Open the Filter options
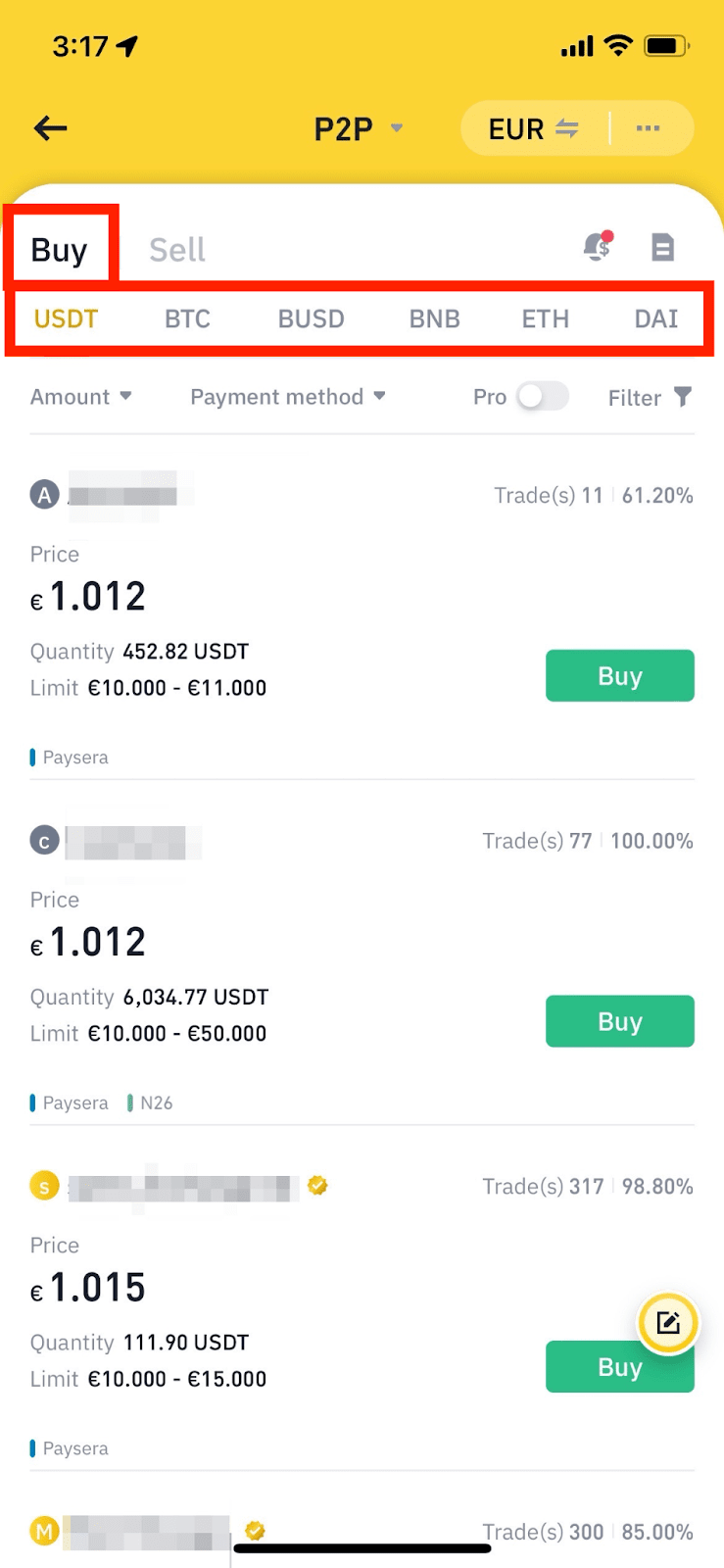The width and height of the screenshot is (724, 1568). pyautogui.click(x=649, y=397)
